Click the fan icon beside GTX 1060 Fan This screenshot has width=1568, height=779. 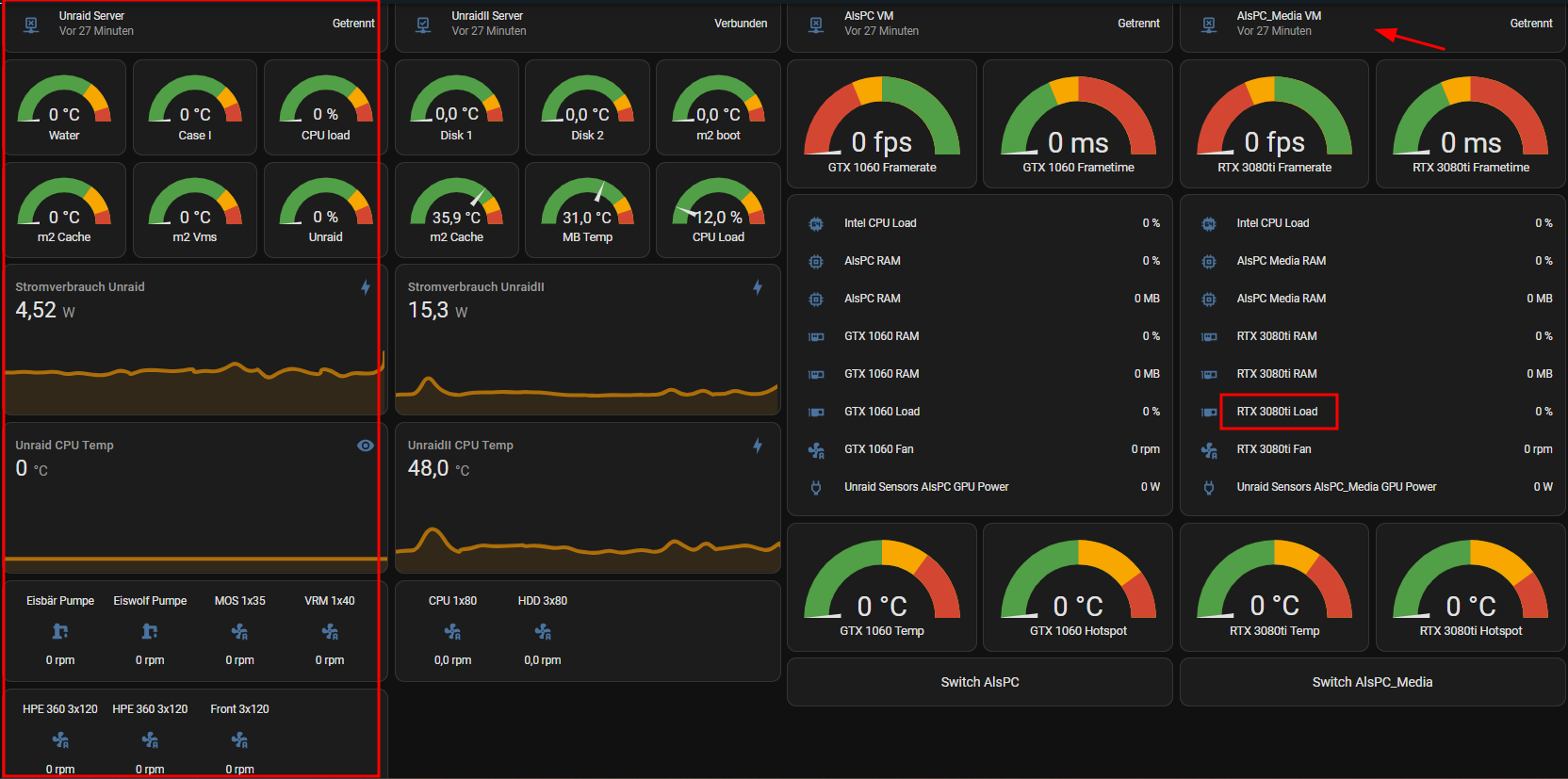[x=816, y=449]
